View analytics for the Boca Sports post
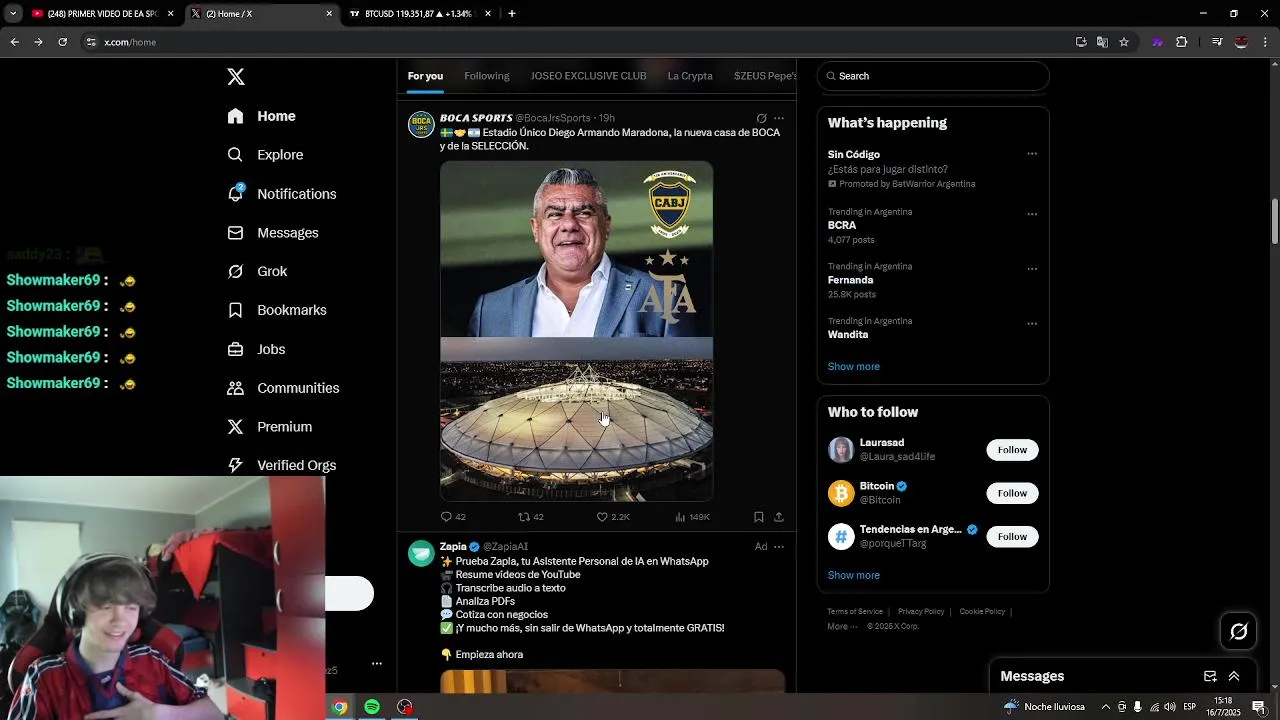Screen dimensions: 1280x720 click(x=692, y=517)
